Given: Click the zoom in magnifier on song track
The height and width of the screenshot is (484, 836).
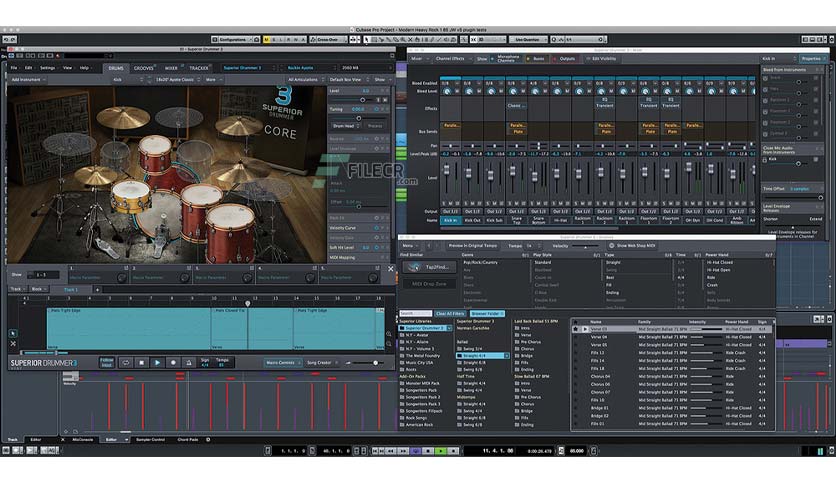Looking at the screenshot, I should [x=389, y=334].
